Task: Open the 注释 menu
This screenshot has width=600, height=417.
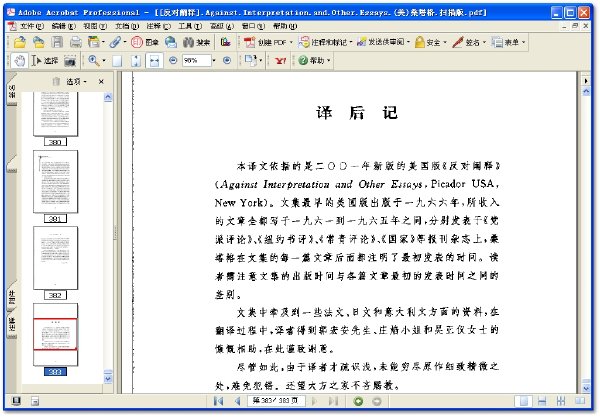Action: tap(158, 26)
